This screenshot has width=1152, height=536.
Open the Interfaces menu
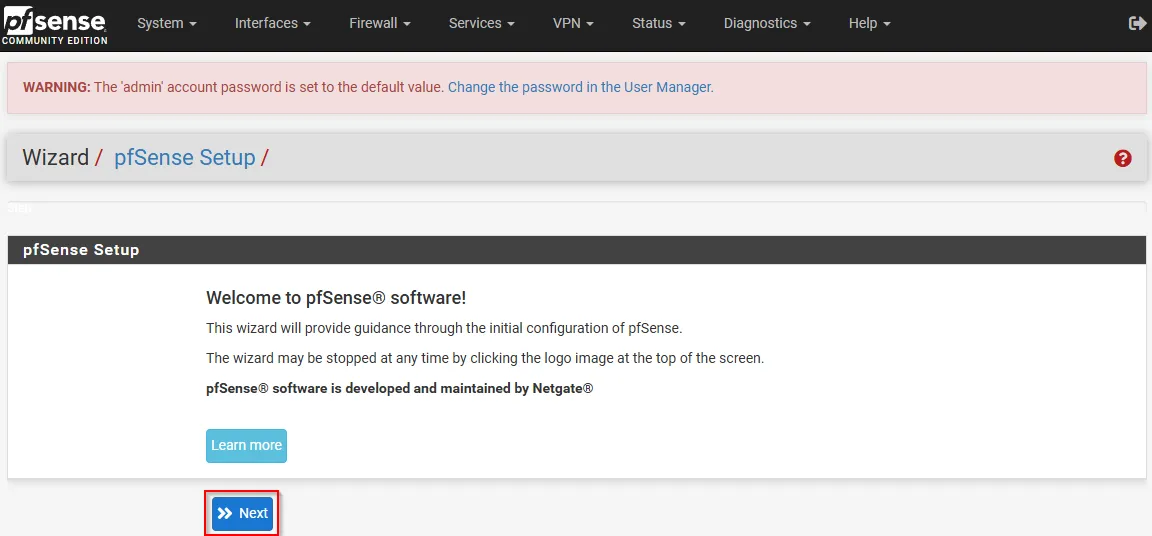point(273,23)
